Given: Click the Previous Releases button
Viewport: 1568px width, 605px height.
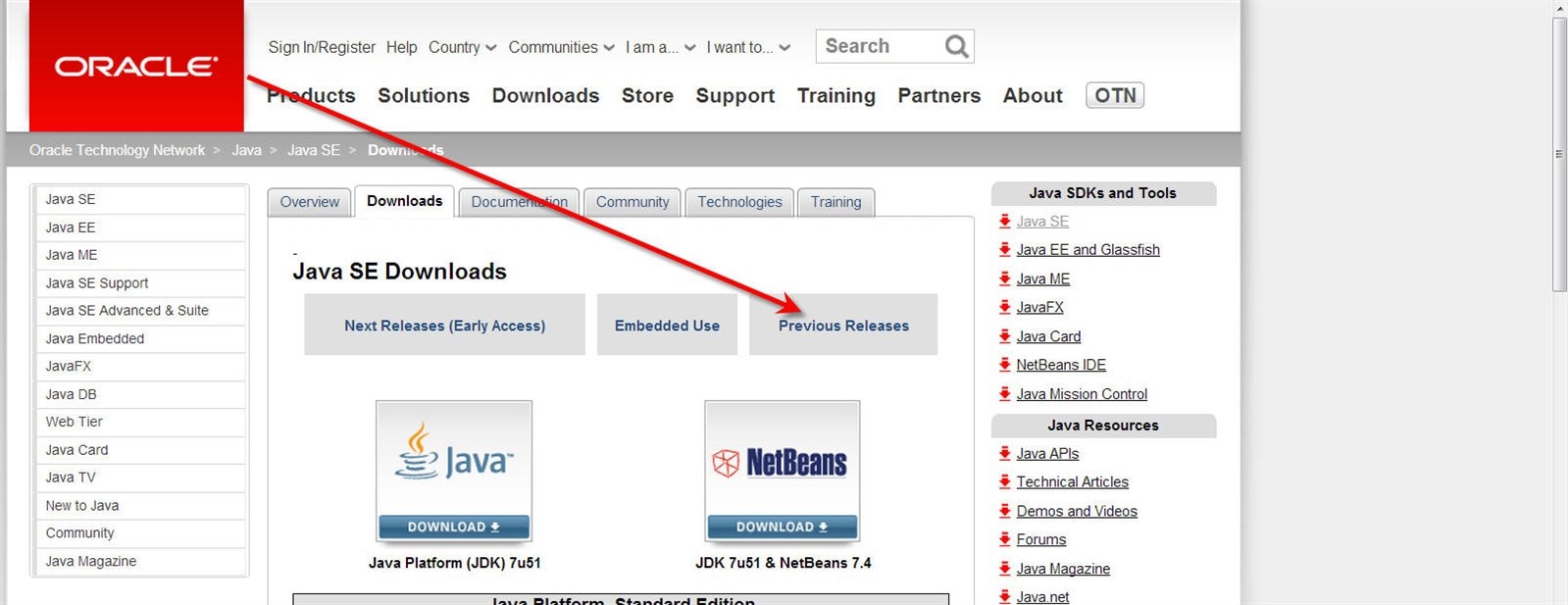Looking at the screenshot, I should pyautogui.click(x=843, y=325).
